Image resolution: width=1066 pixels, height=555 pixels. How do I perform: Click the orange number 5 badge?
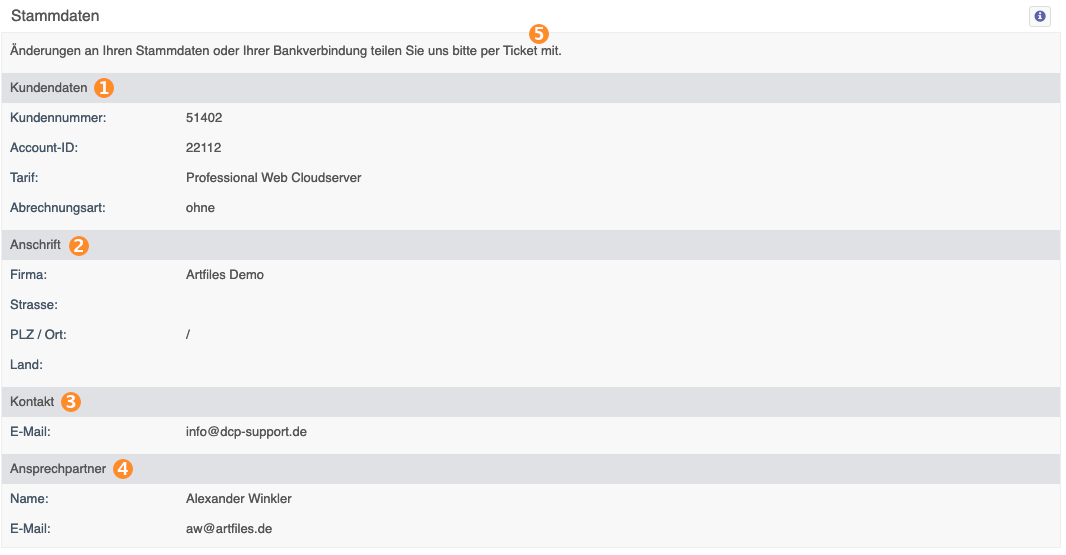(x=538, y=33)
